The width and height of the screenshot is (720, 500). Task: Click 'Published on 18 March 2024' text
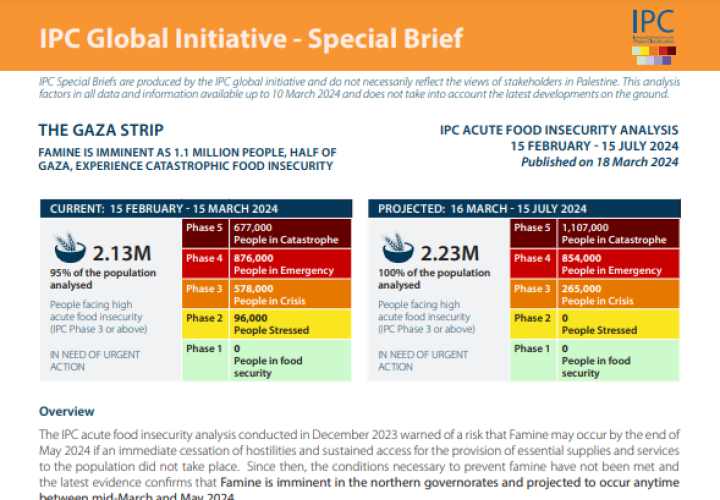599,162
